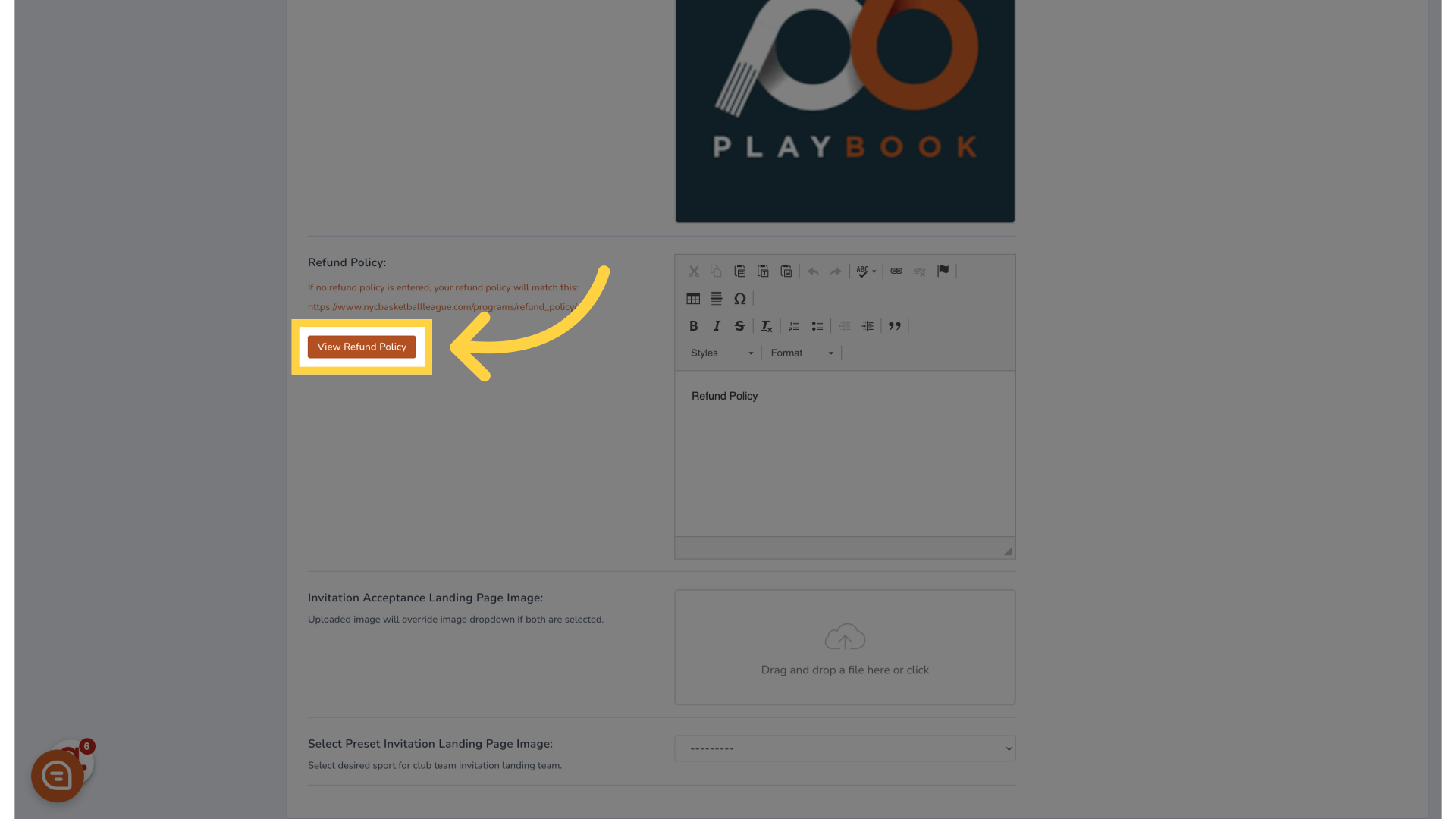Viewport: 1456px width, 819px height.
Task: Click the insert special character omega icon
Action: [x=740, y=298]
